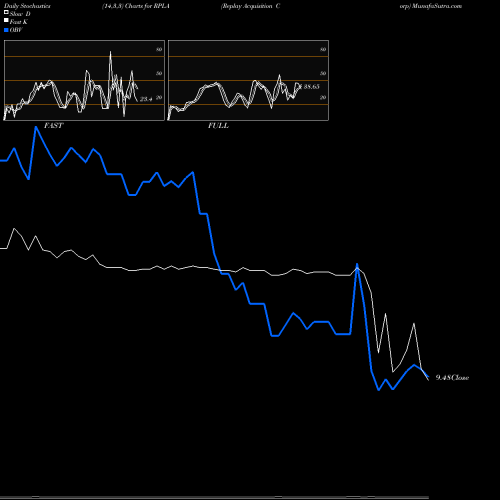Click the '(14,3,3) Charts for RPLA' text
The height and width of the screenshot is (500, 500).
(x=136, y=6)
